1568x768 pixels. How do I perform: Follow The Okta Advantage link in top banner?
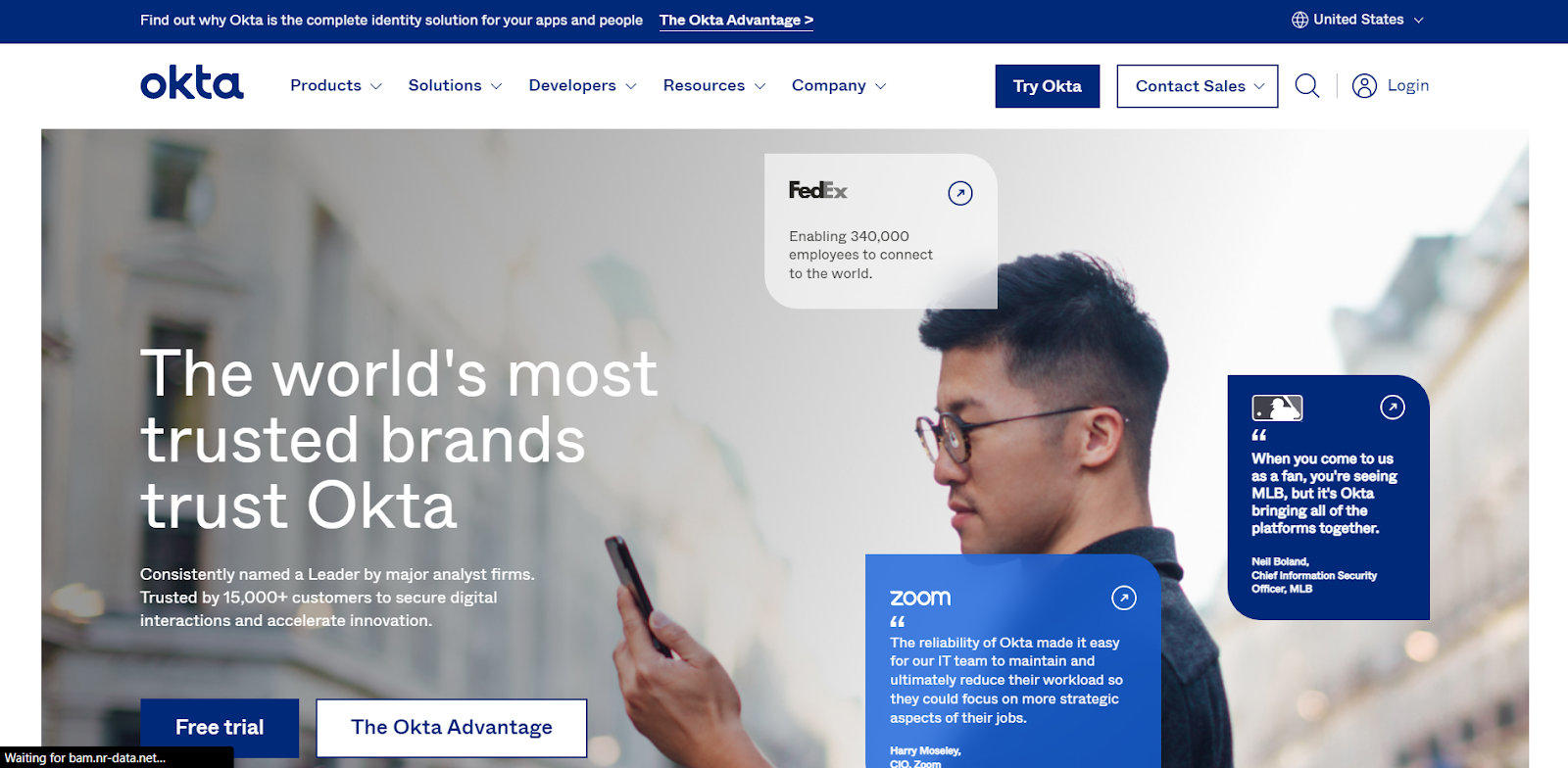tap(736, 21)
